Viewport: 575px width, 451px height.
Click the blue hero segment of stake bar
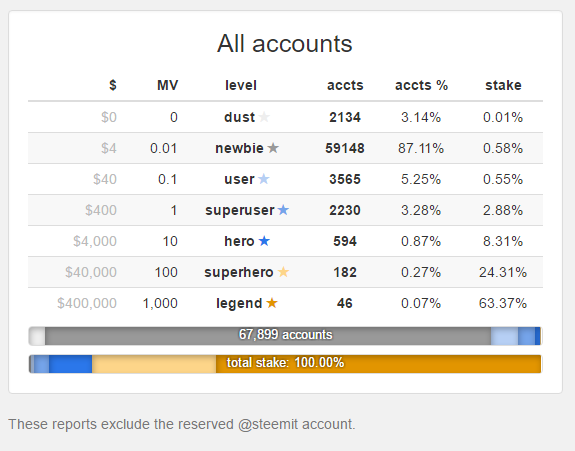coord(70,364)
